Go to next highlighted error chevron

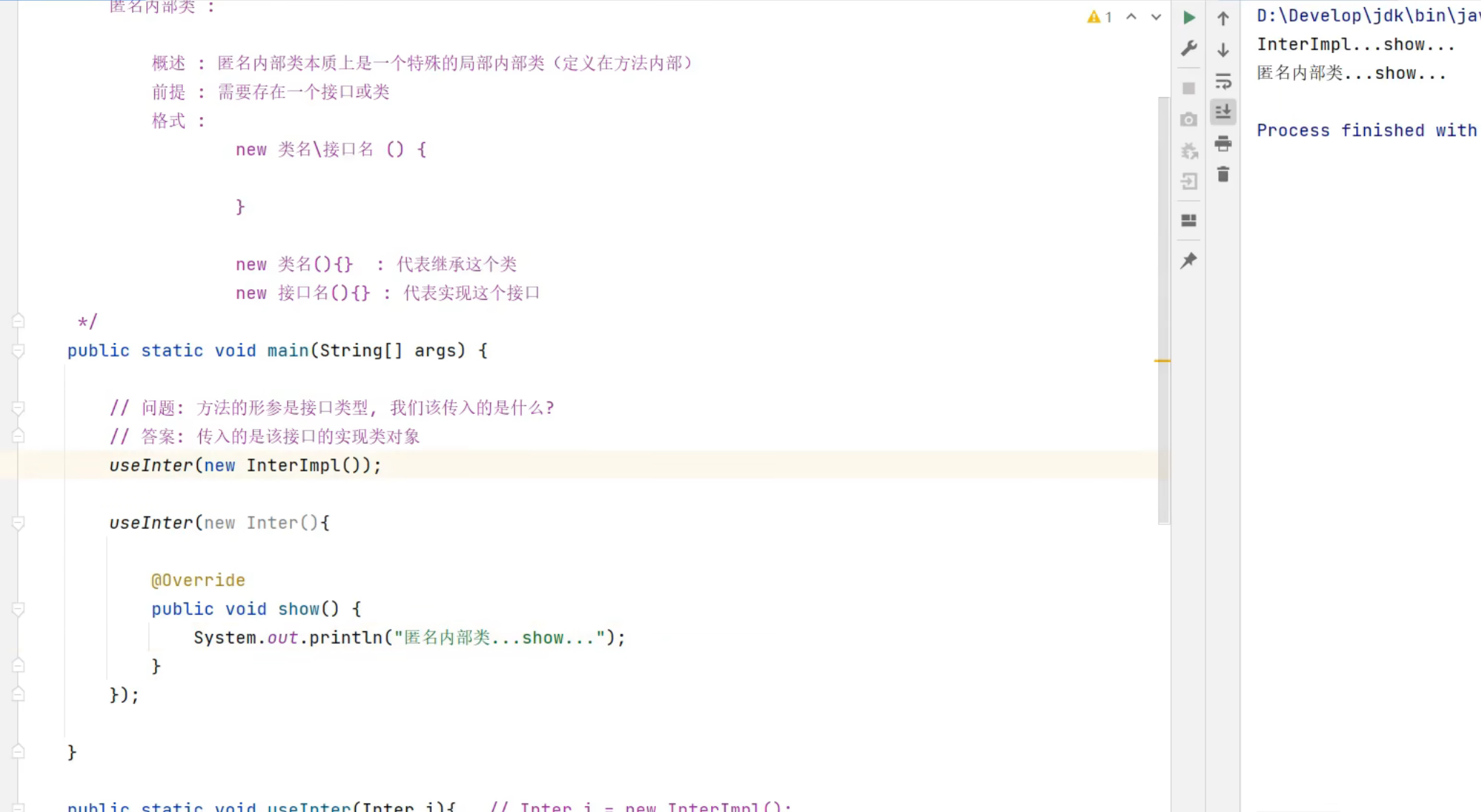tap(1156, 16)
